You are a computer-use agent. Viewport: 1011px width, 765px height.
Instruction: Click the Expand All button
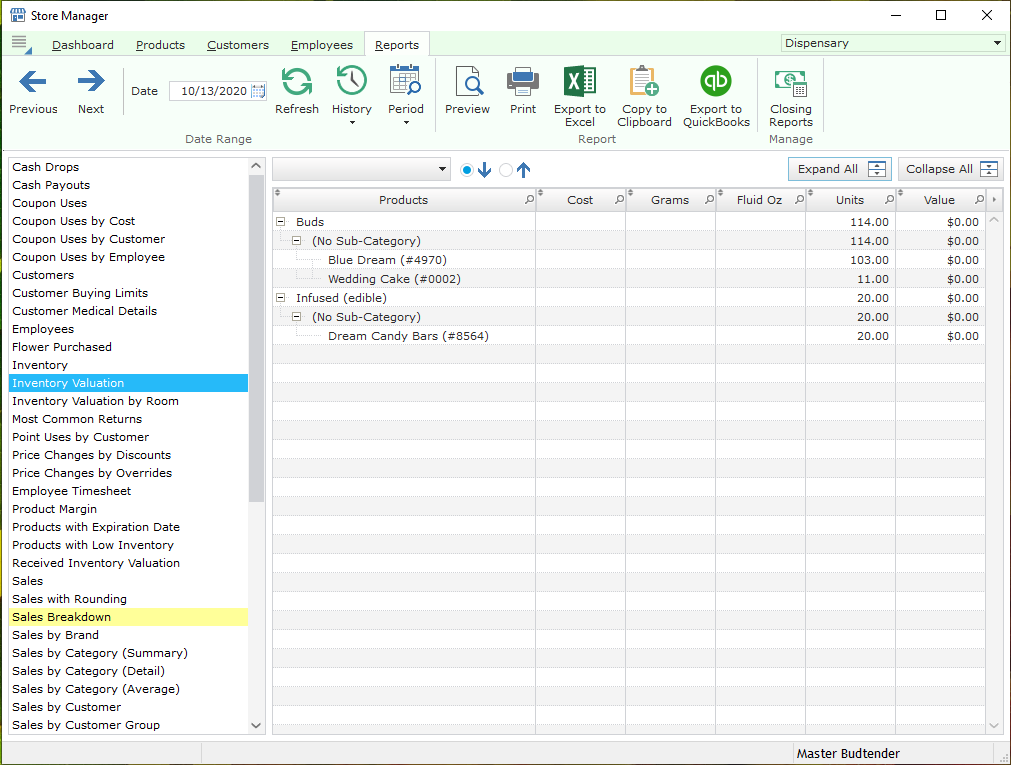click(x=838, y=169)
